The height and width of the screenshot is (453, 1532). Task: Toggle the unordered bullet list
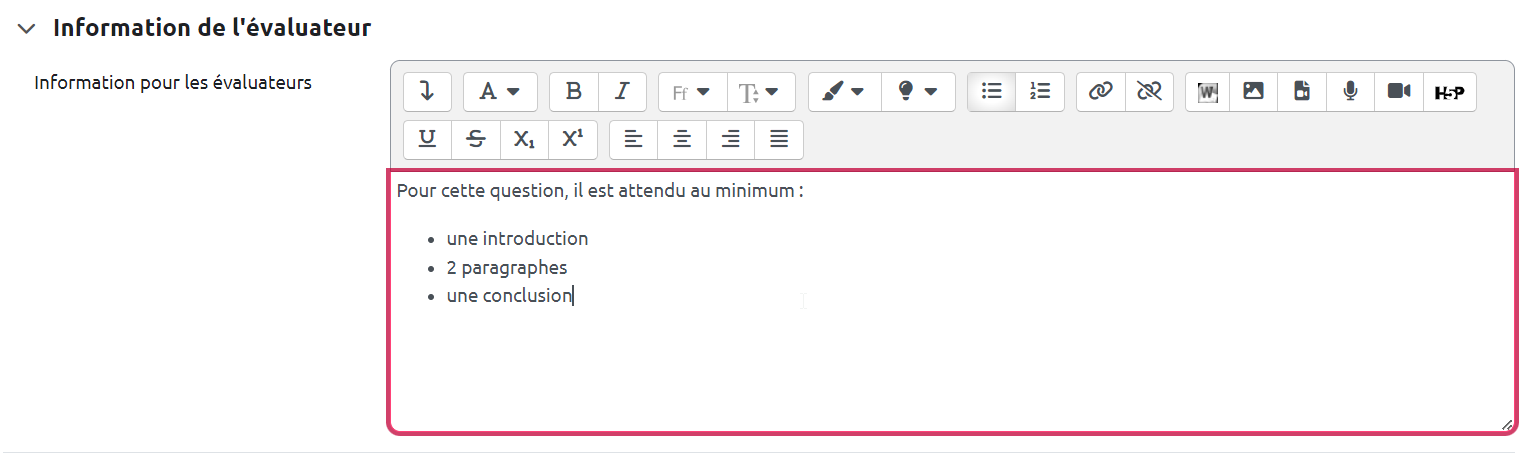point(992,92)
